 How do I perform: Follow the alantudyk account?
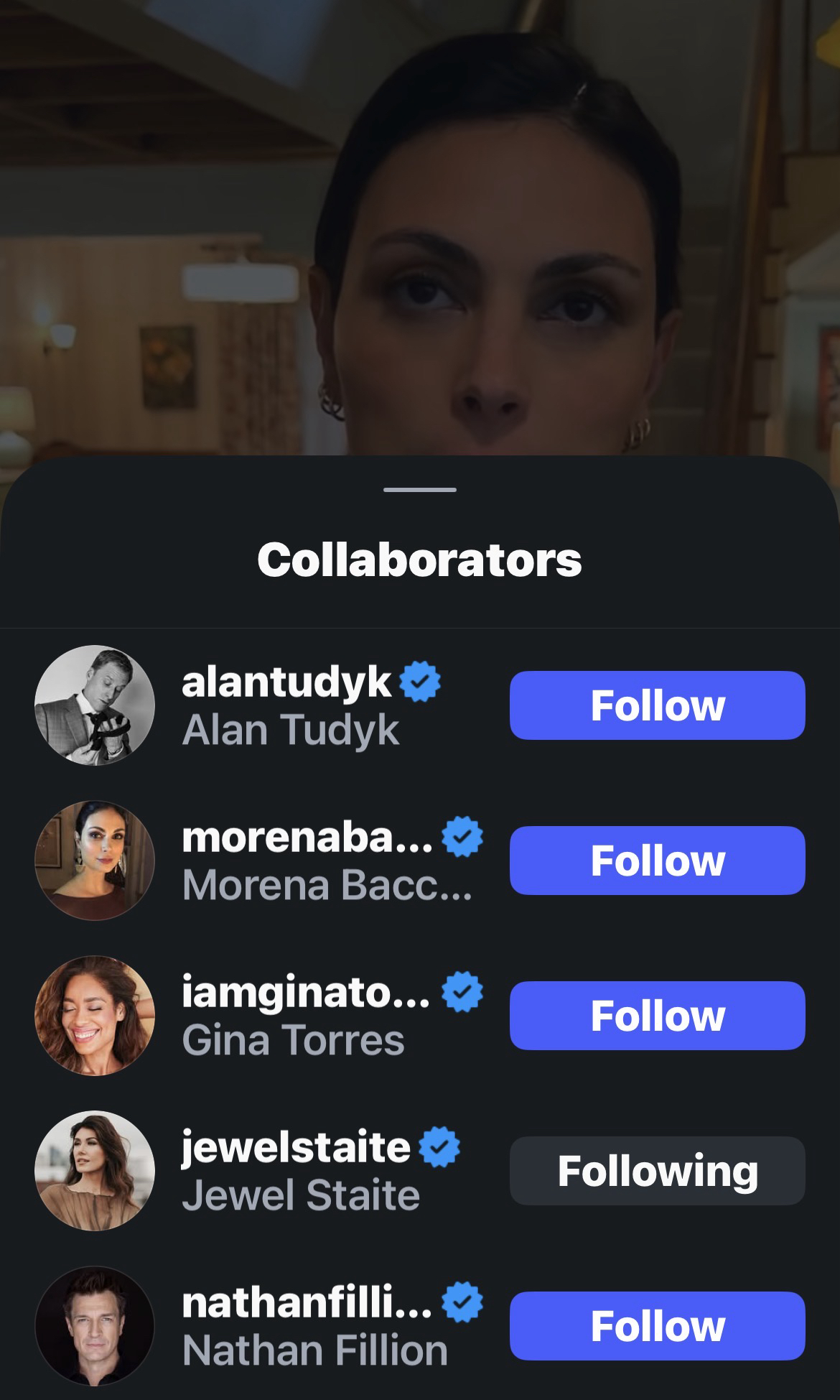(657, 705)
